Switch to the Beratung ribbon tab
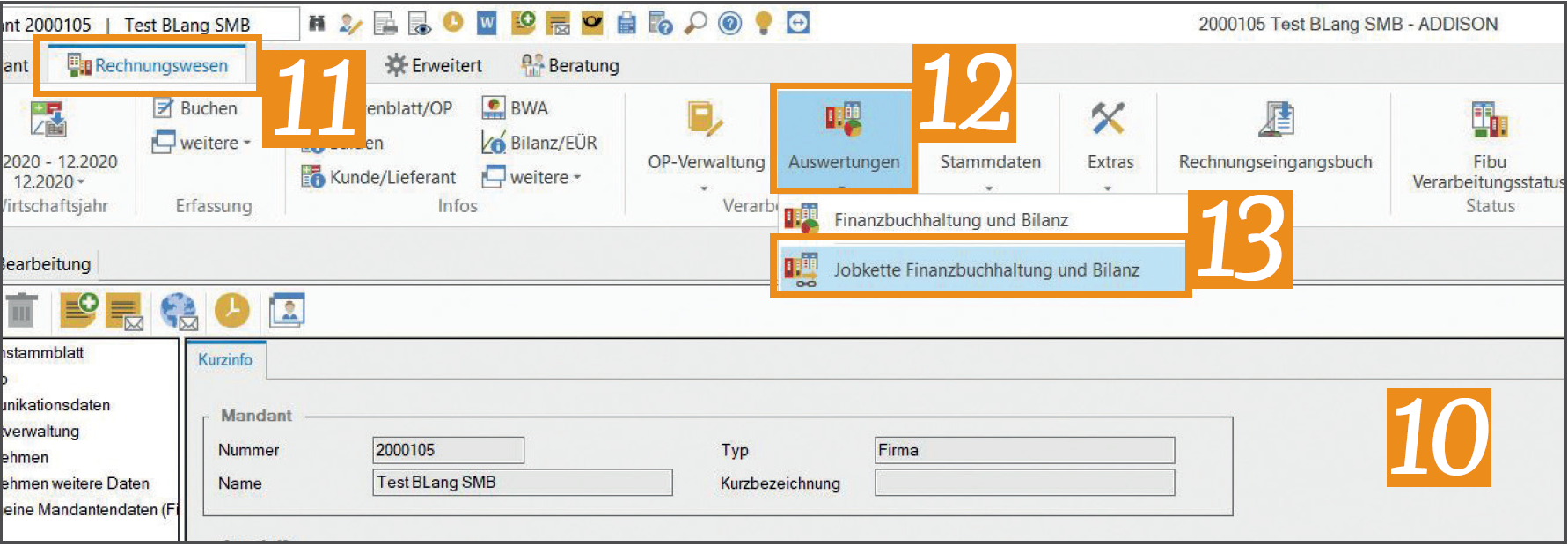 [570, 65]
